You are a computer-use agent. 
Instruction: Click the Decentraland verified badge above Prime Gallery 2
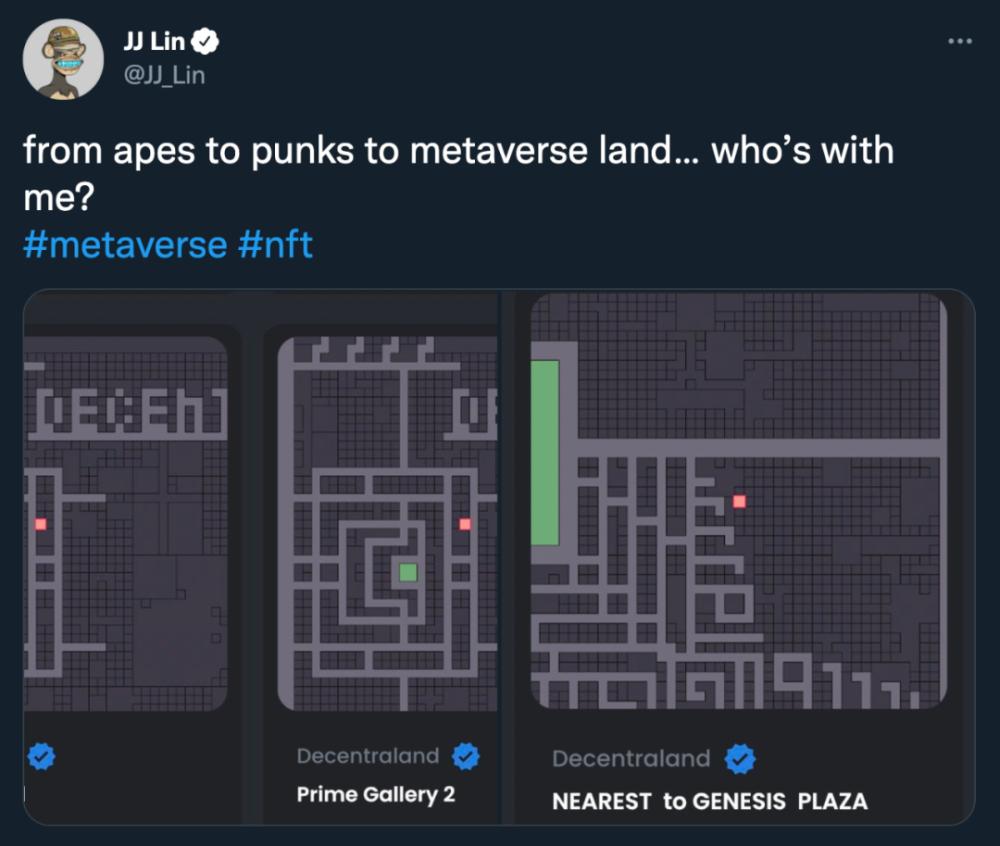[465, 757]
